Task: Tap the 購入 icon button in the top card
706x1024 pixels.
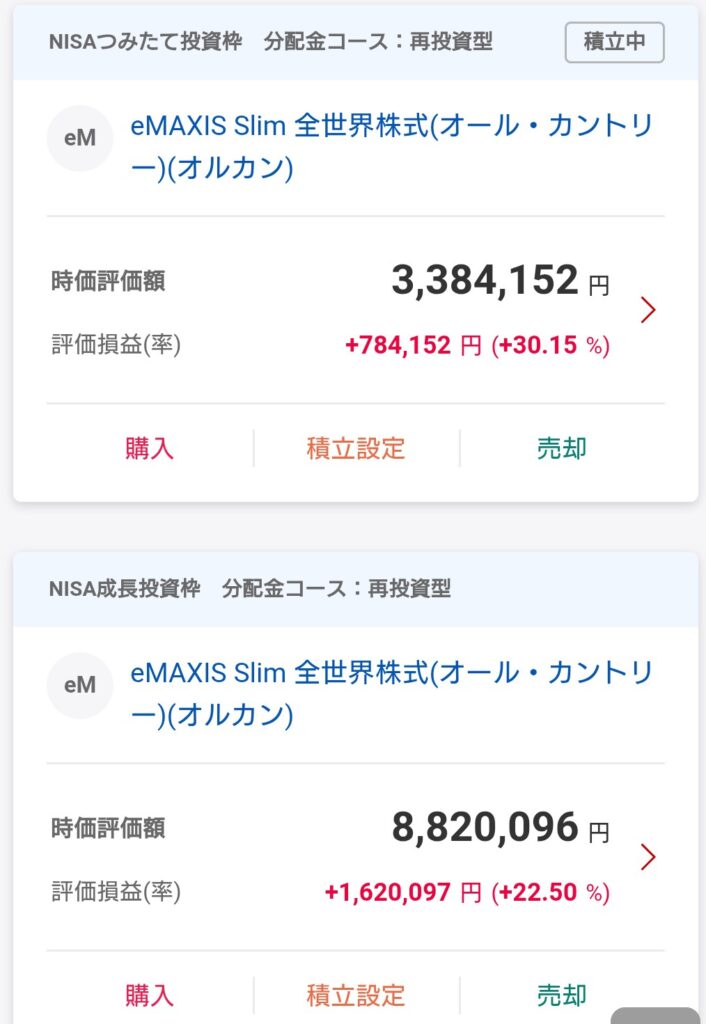Action: (150, 449)
